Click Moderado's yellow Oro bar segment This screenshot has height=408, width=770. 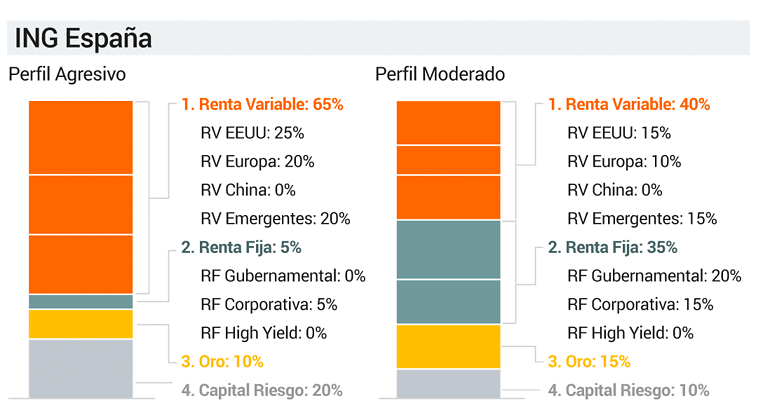(448, 346)
